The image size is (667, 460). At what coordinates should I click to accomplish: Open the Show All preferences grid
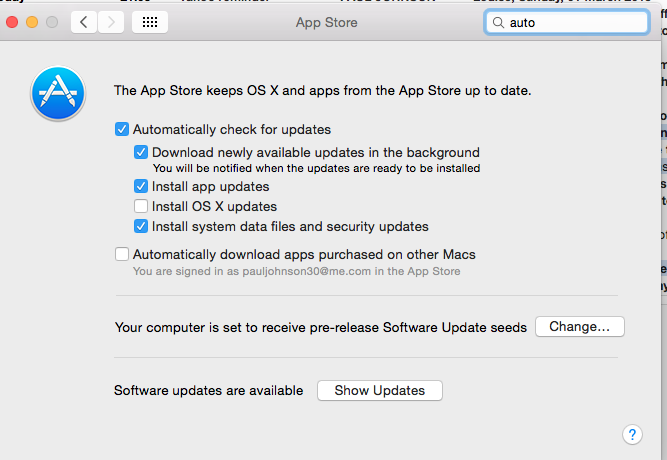click(149, 21)
